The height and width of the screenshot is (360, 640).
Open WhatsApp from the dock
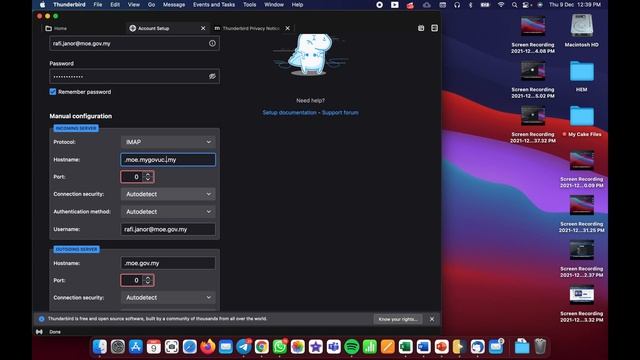pos(280,347)
